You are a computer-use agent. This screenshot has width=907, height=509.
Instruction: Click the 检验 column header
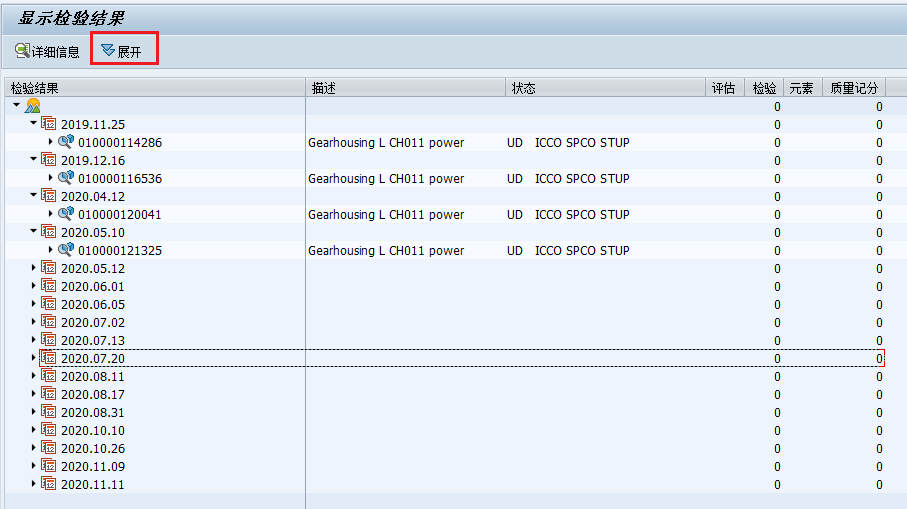click(764, 88)
